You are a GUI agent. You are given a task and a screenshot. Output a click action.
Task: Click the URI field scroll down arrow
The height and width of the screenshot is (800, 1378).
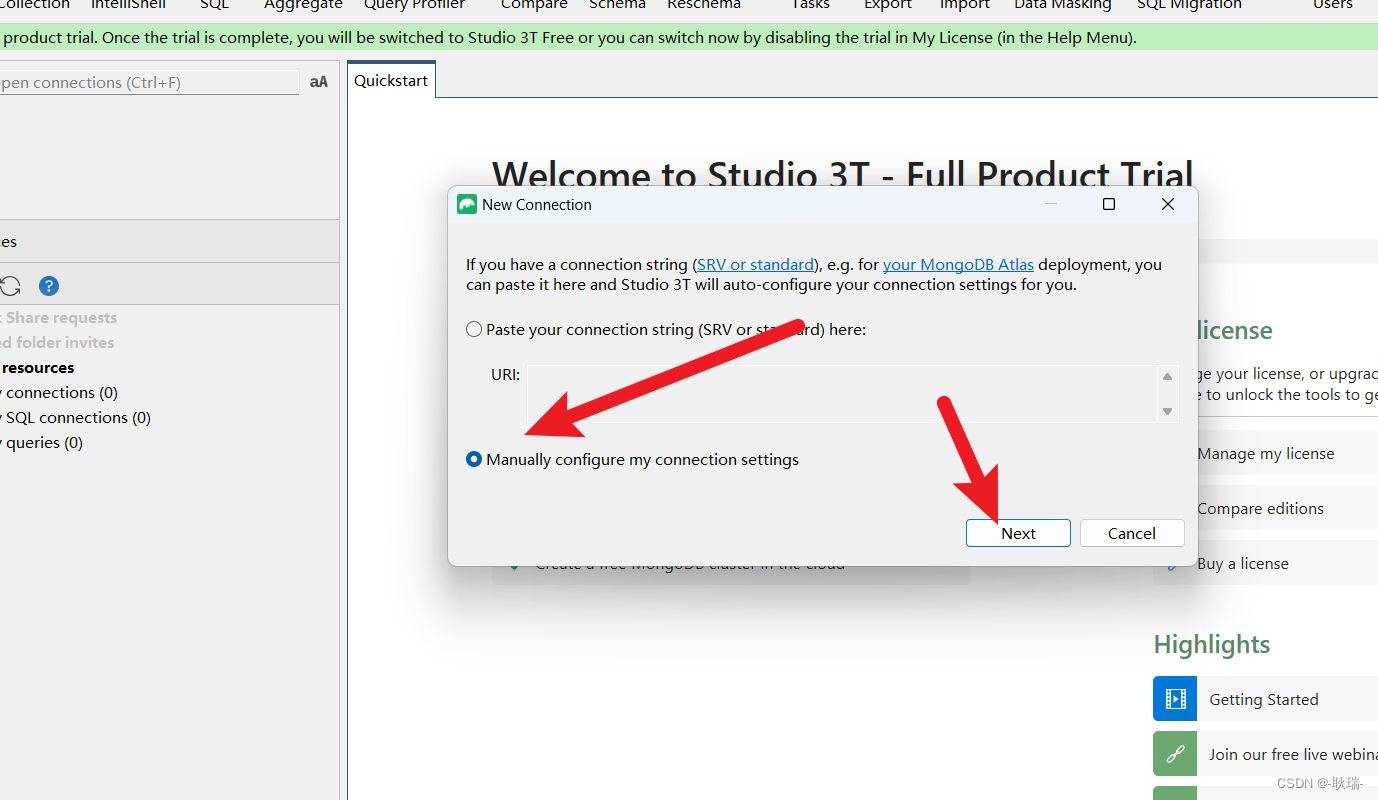tap(1167, 411)
